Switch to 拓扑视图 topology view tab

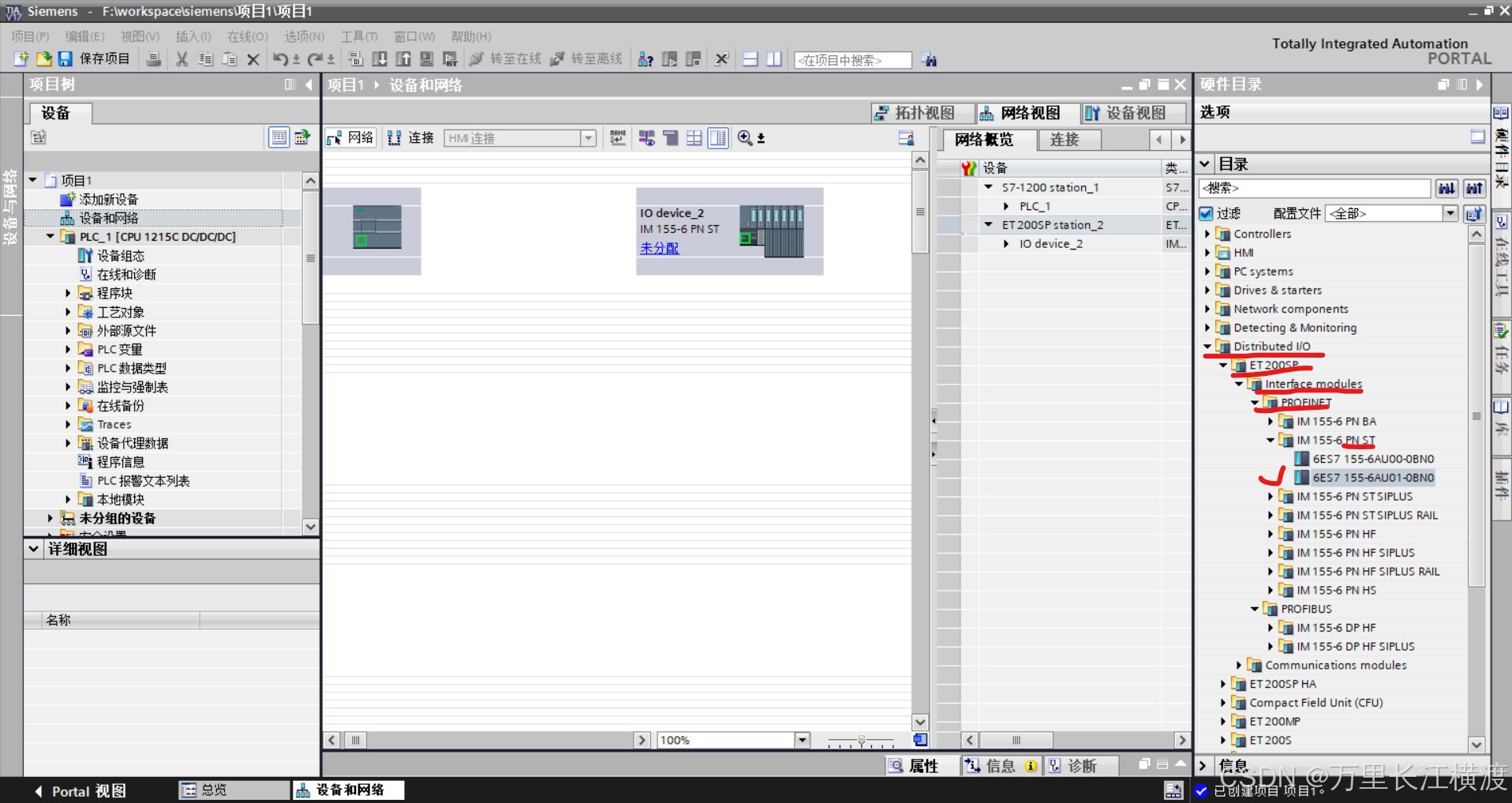click(923, 113)
